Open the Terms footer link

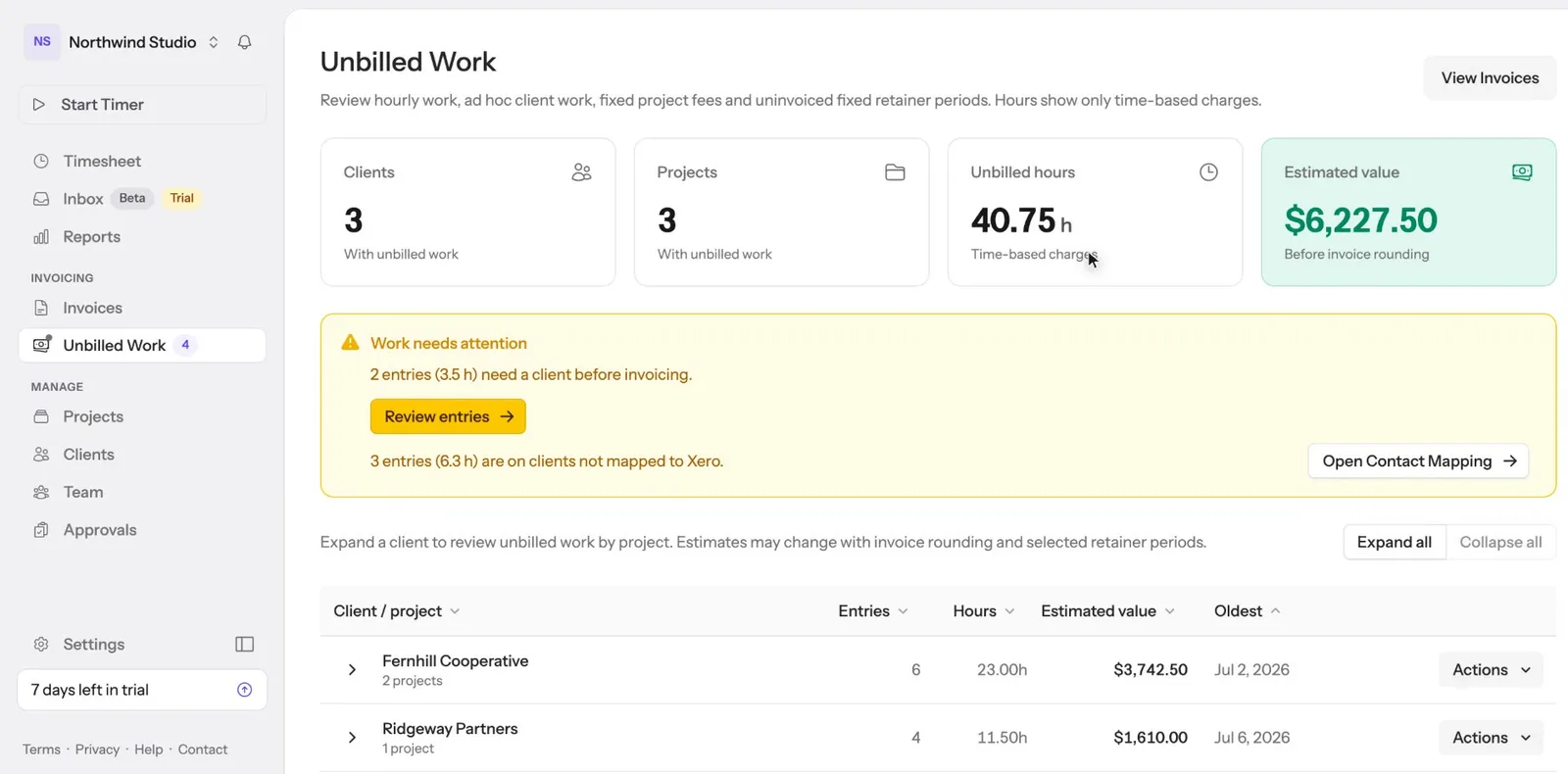click(x=41, y=750)
